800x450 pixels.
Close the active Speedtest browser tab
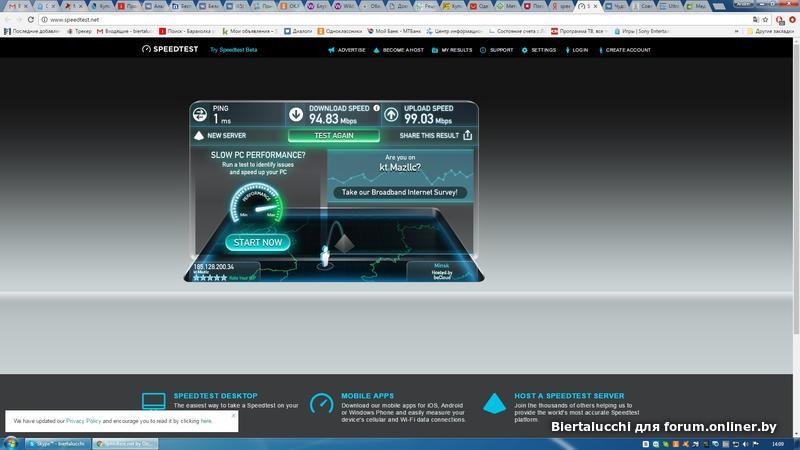(595, 6)
